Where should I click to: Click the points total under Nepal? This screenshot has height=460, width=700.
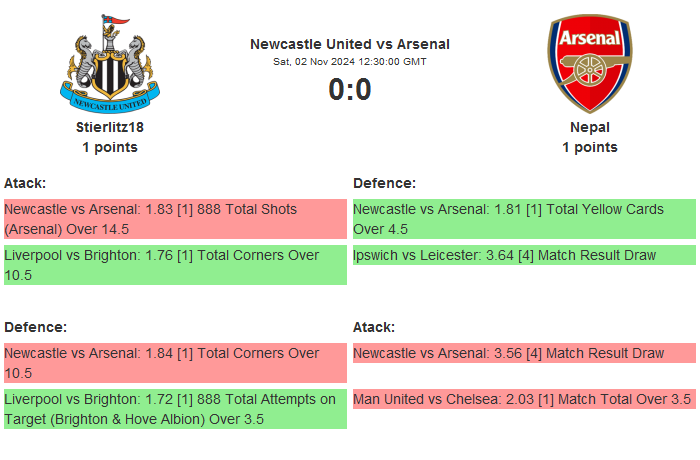pos(590,147)
